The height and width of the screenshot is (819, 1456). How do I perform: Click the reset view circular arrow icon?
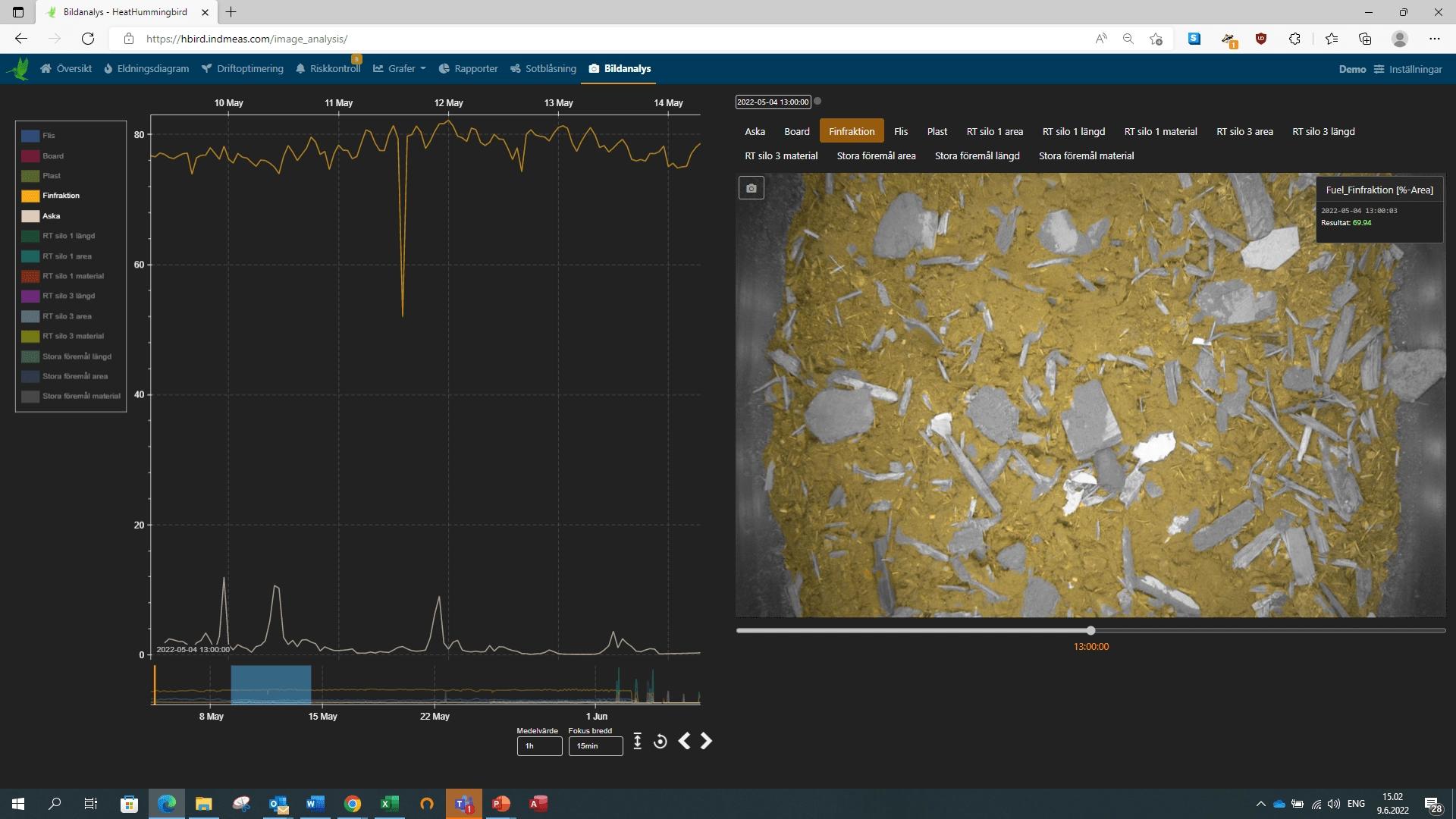[x=660, y=742]
